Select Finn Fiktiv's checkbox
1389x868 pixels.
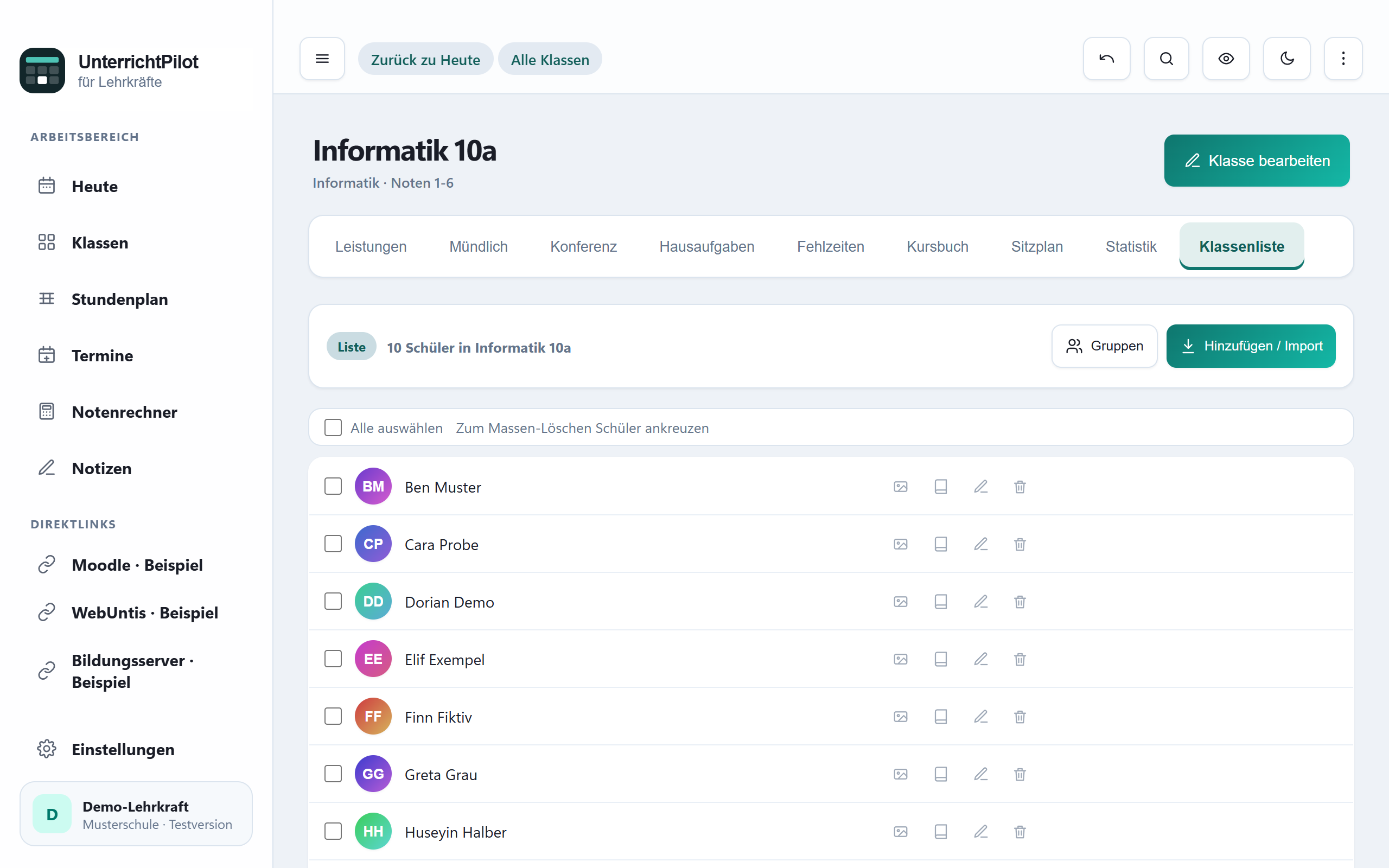pos(333,717)
